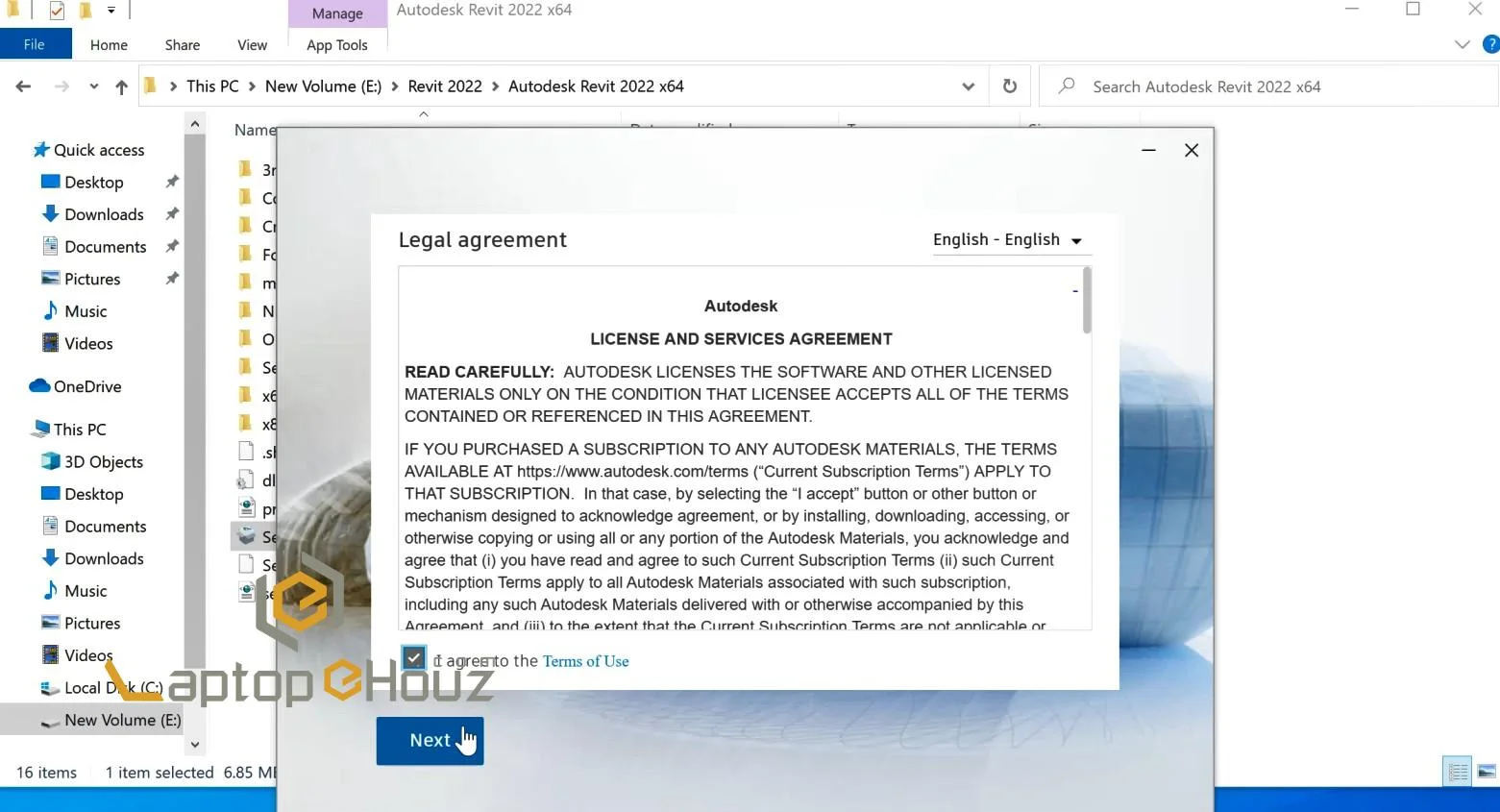
Task: Go up one folder level arrow
Action: click(121, 86)
